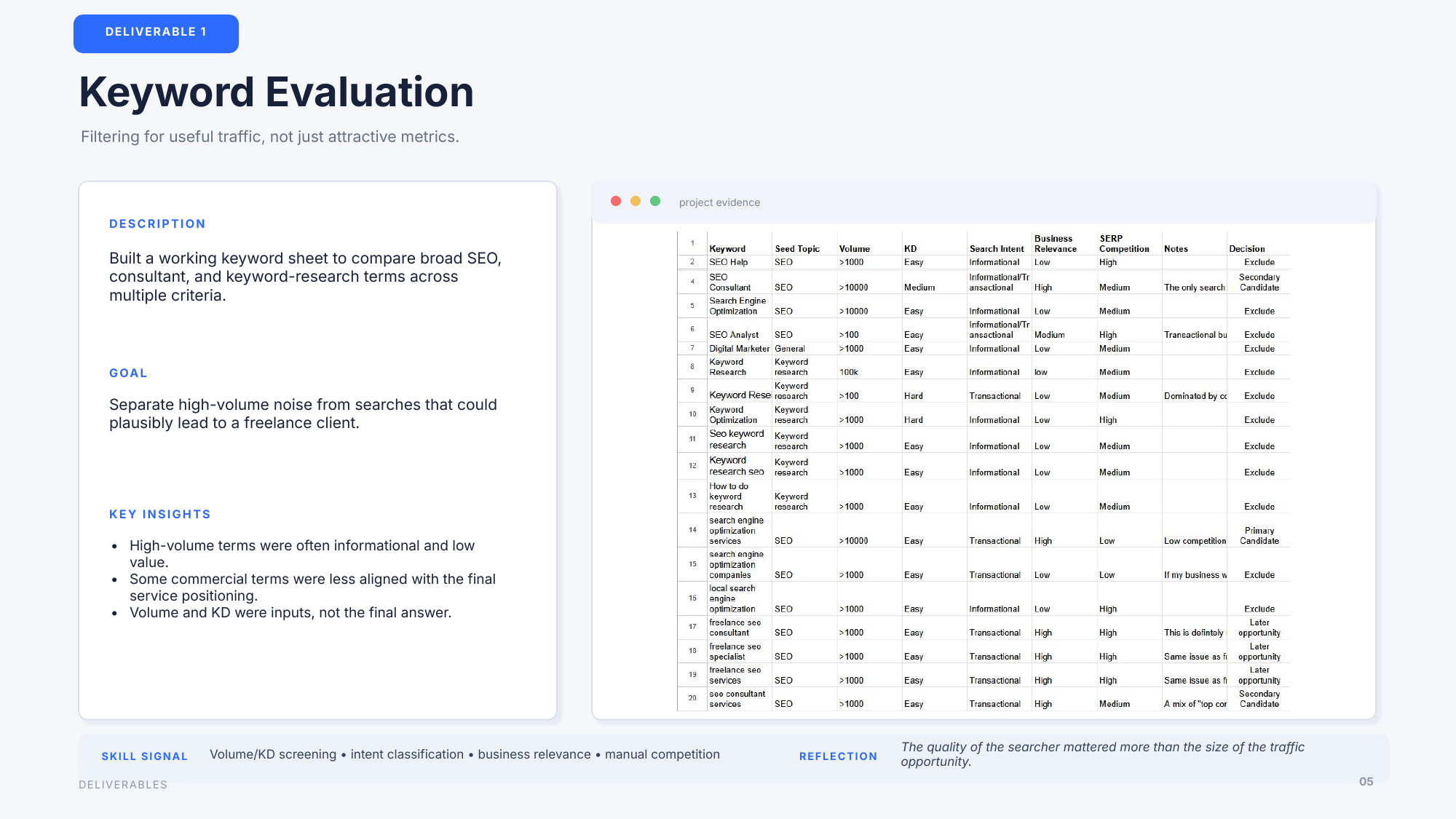1456x819 pixels.
Task: Click the yellow window dot
Action: coord(636,201)
